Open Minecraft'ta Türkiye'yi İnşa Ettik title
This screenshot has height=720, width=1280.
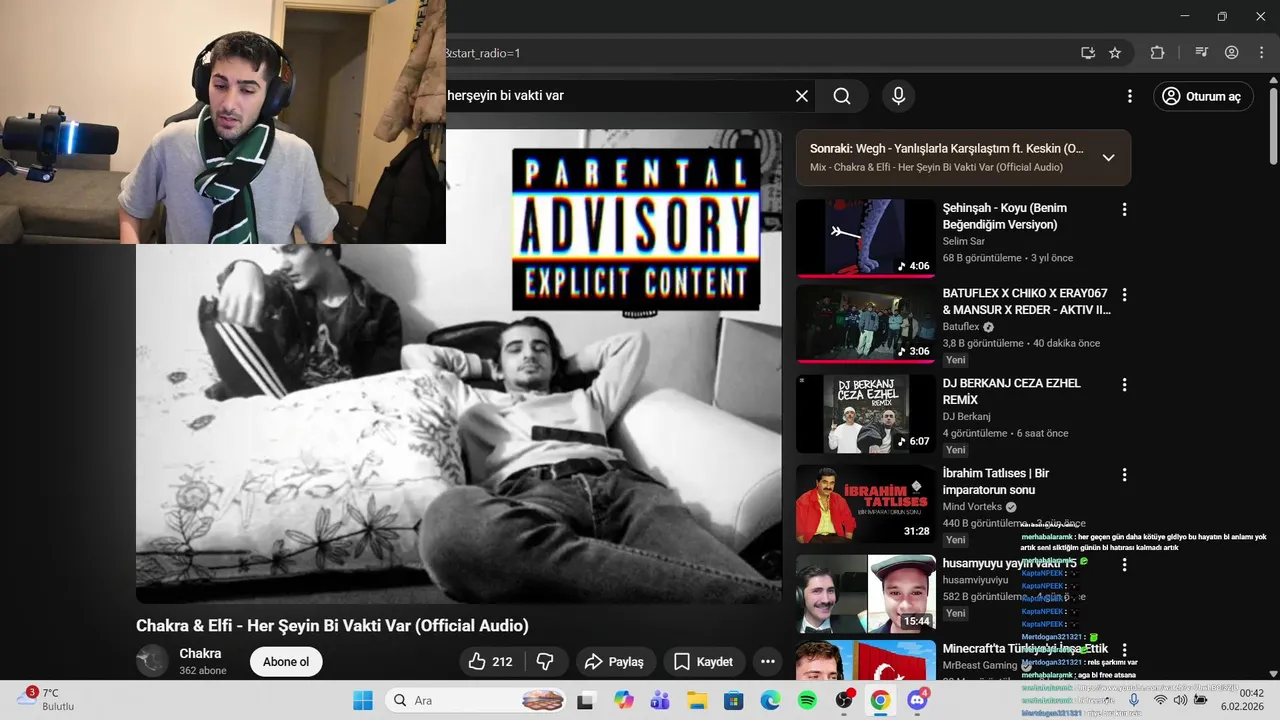click(1025, 649)
